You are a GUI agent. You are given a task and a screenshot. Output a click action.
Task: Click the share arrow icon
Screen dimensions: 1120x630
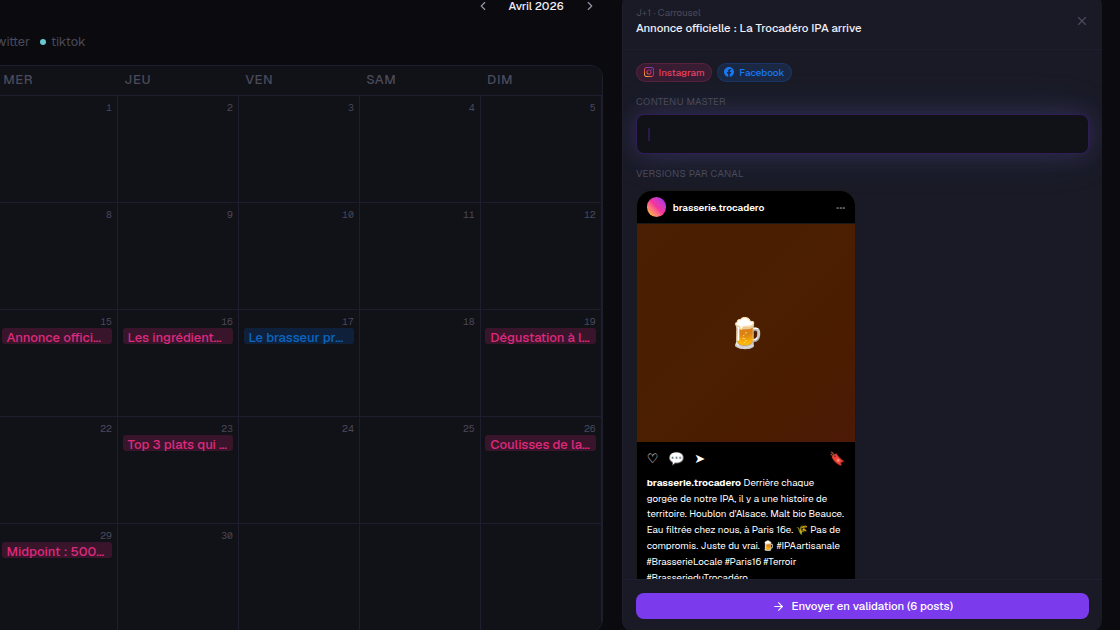click(x=700, y=459)
